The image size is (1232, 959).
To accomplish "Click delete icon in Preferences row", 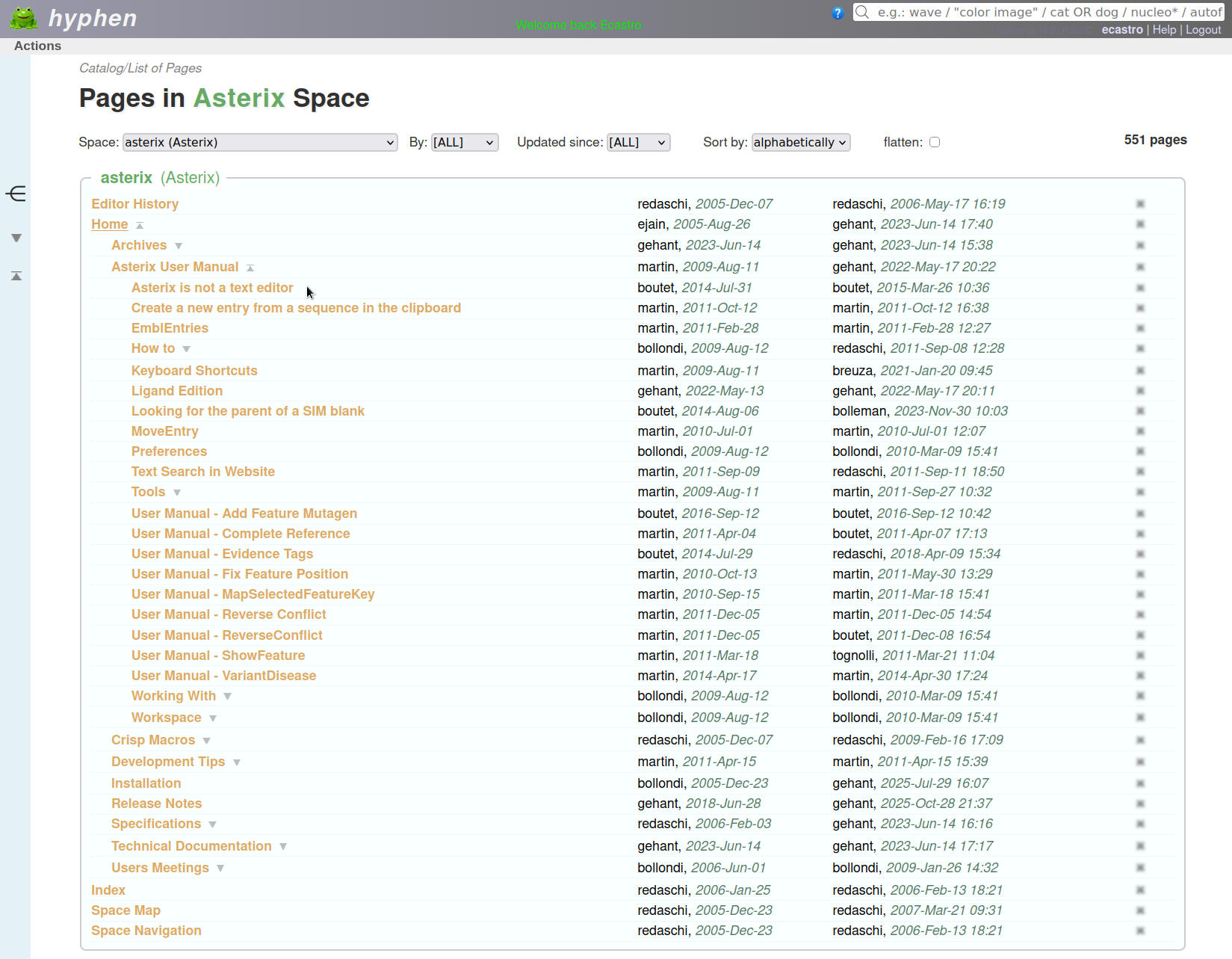I will click(x=1140, y=451).
